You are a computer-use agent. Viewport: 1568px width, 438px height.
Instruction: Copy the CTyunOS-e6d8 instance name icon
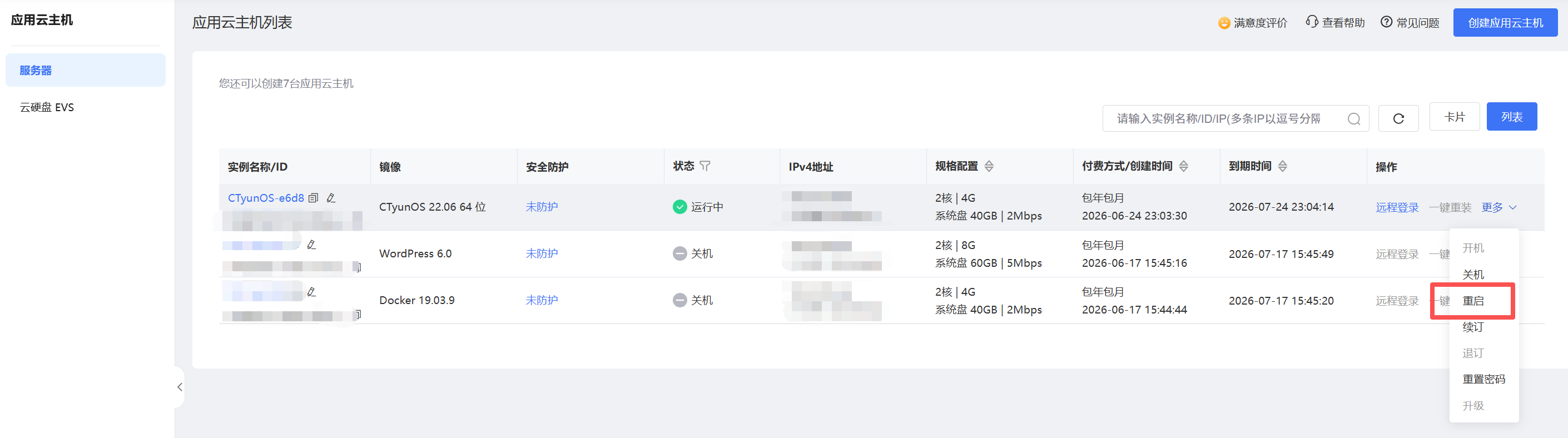click(314, 198)
